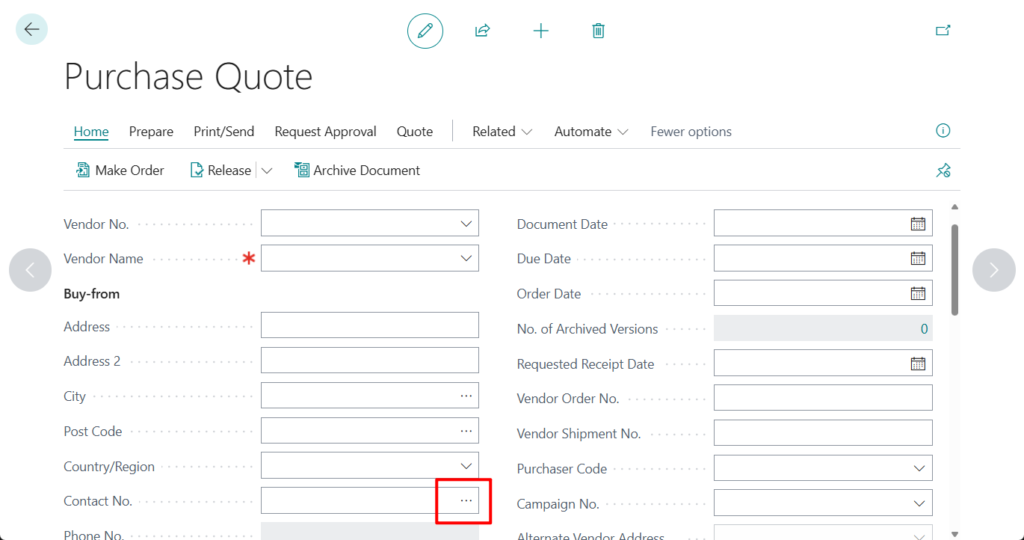Open the Related menu
The width and height of the screenshot is (1024, 540).
(x=502, y=132)
